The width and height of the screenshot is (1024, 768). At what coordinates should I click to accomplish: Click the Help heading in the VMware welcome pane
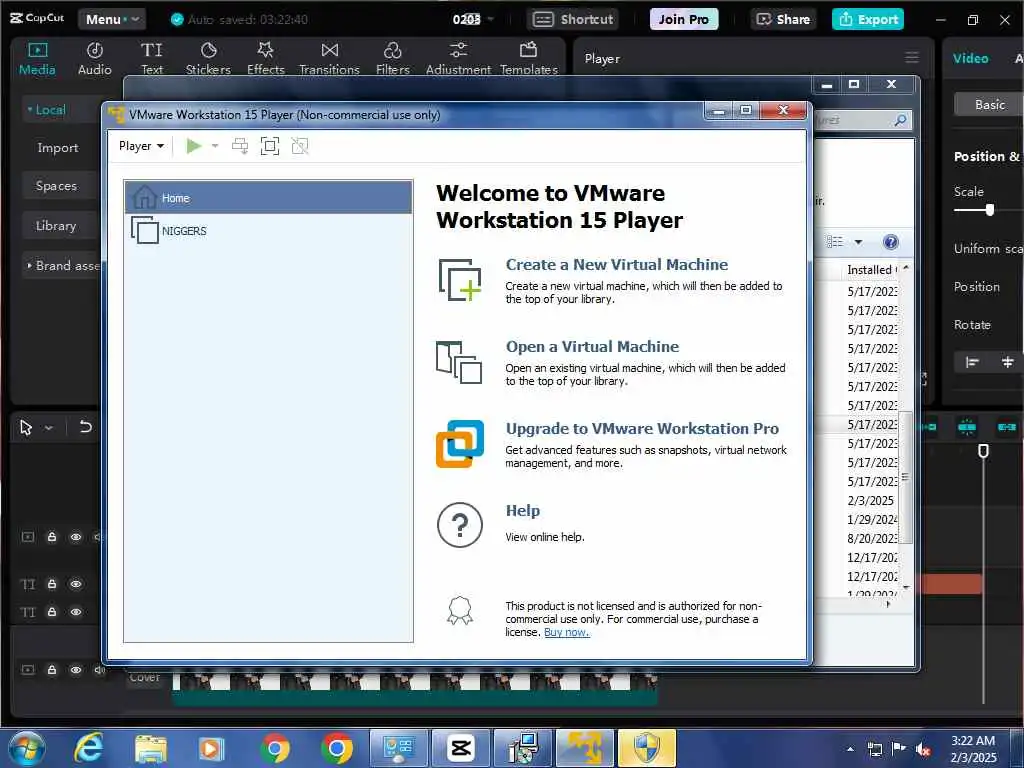[x=522, y=511]
